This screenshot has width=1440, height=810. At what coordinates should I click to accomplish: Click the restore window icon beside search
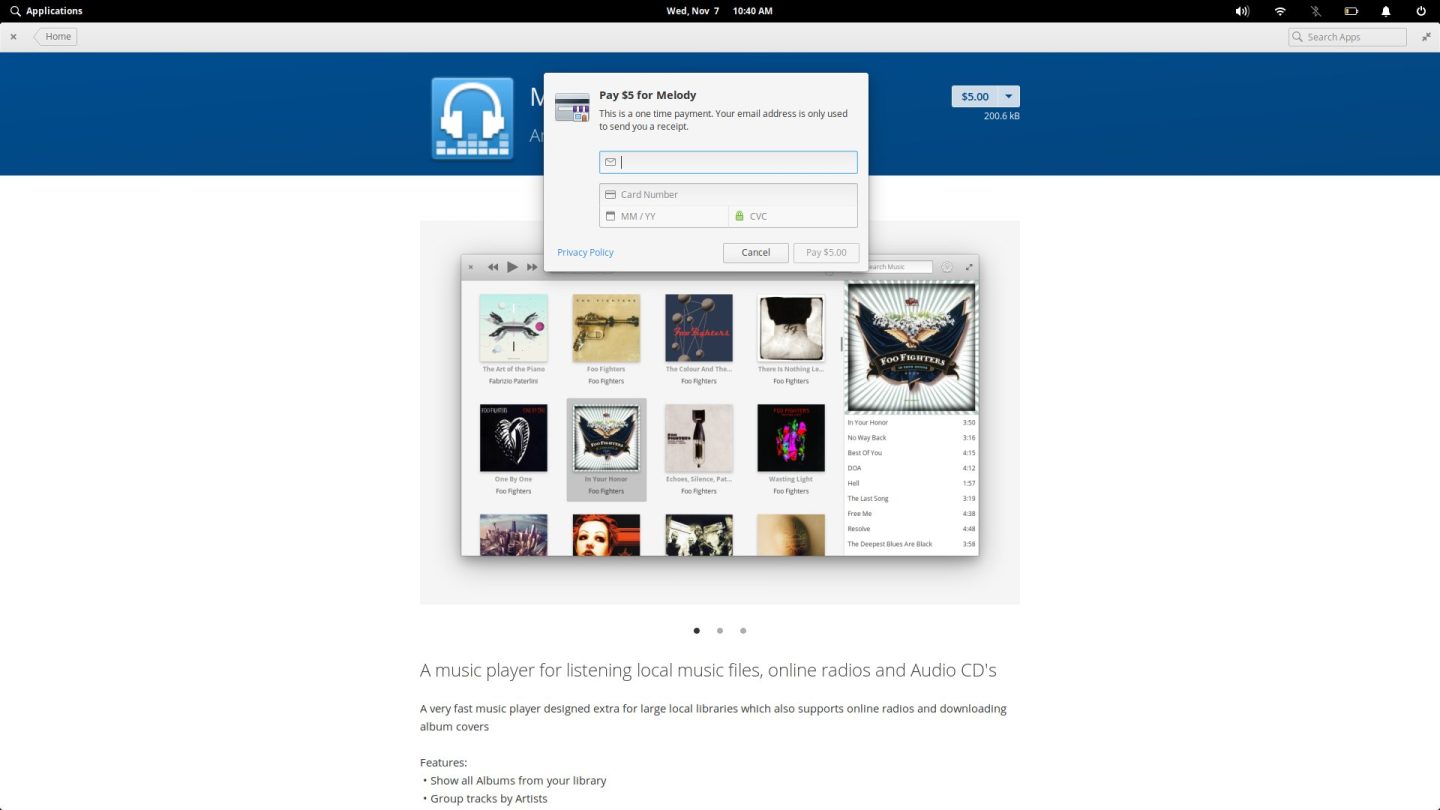coord(1426,37)
